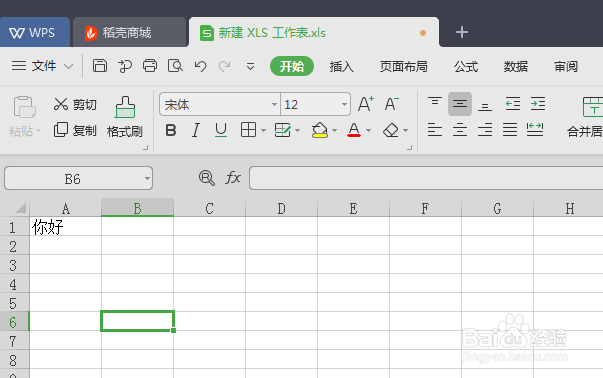Image resolution: width=603 pixels, height=378 pixels.
Task: Click the table style pencil icon
Action: click(x=283, y=130)
